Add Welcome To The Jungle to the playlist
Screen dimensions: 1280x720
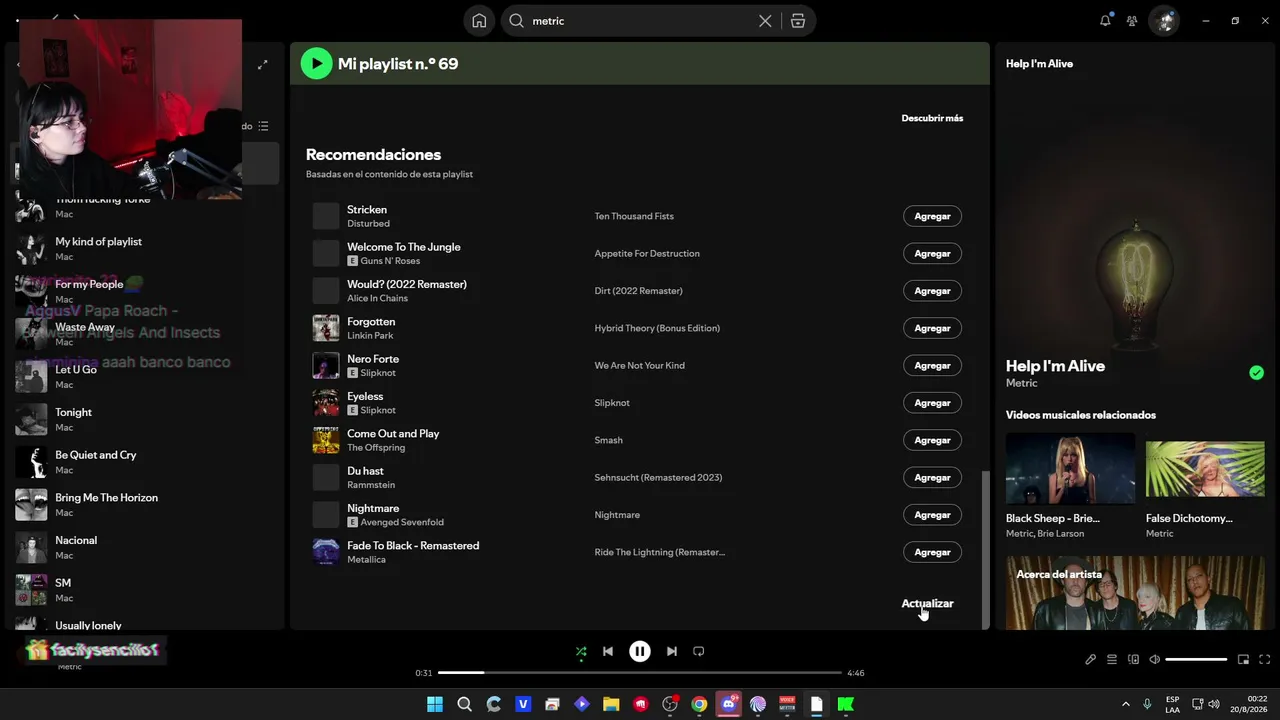pyautogui.click(x=932, y=254)
